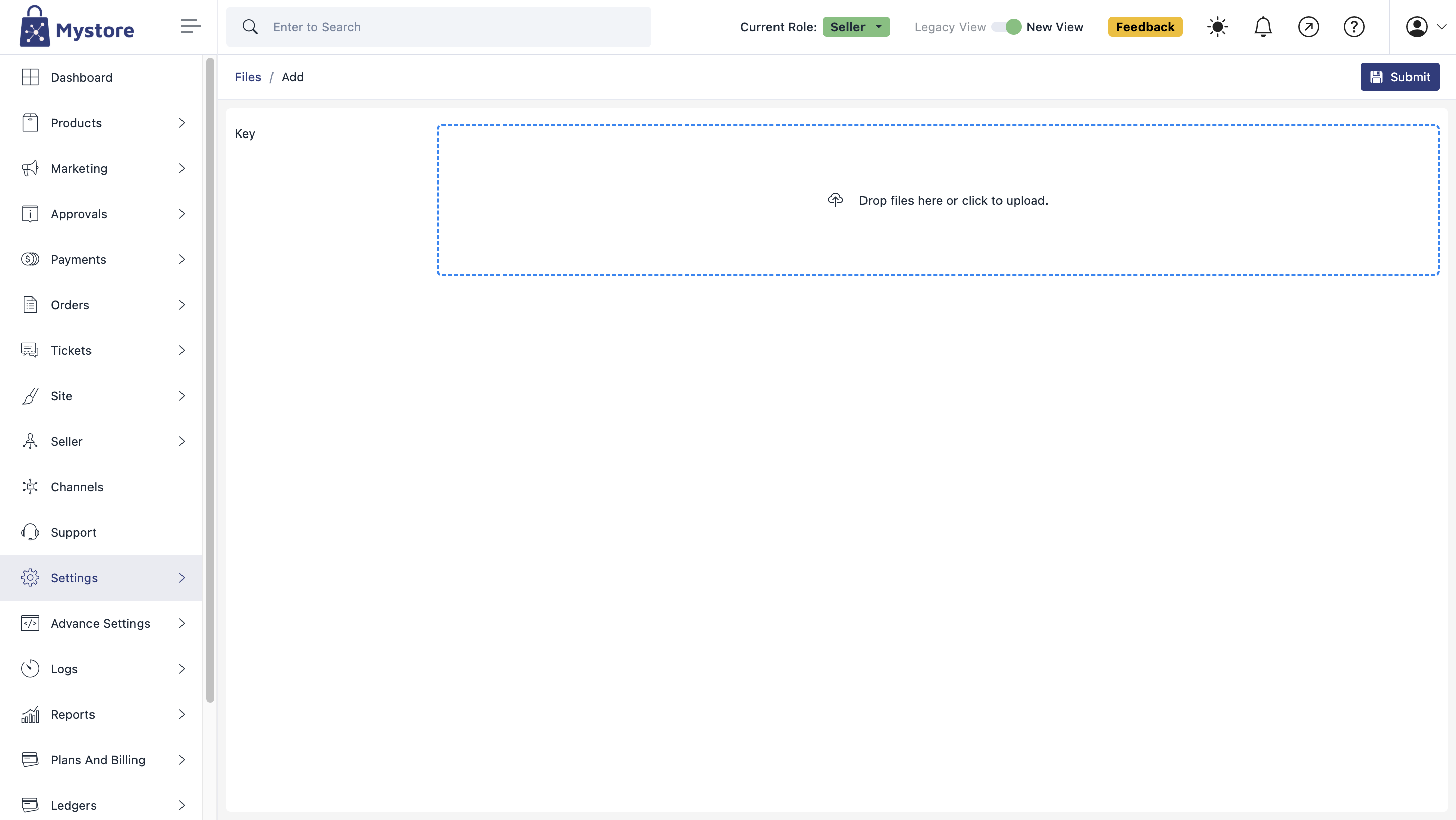Select the Orders menu label
Viewport: 1456px width, 820px height.
pyautogui.click(x=70, y=305)
